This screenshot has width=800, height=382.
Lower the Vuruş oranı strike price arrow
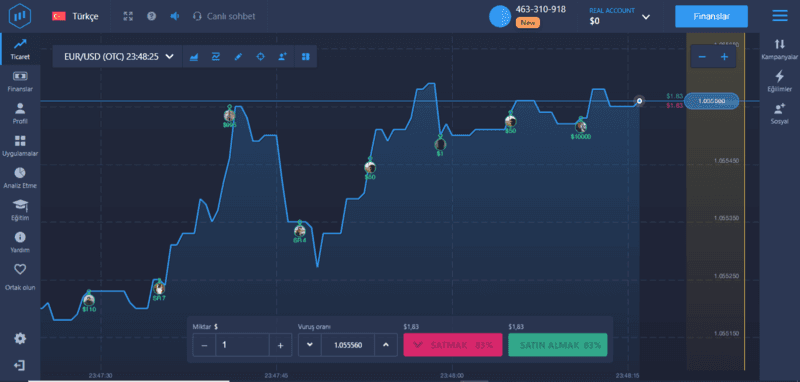point(310,345)
